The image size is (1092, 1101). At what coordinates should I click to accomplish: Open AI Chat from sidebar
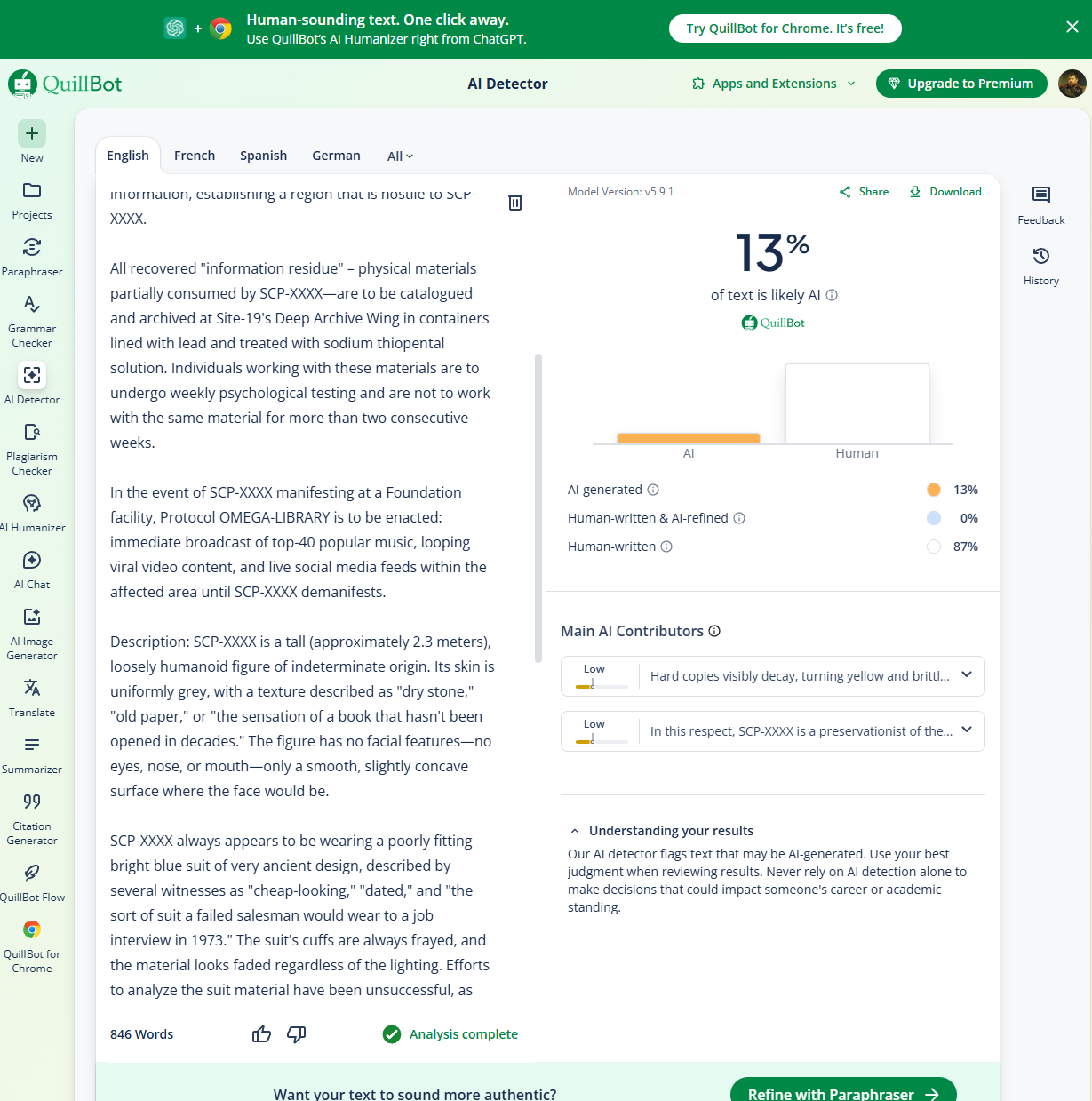click(32, 569)
